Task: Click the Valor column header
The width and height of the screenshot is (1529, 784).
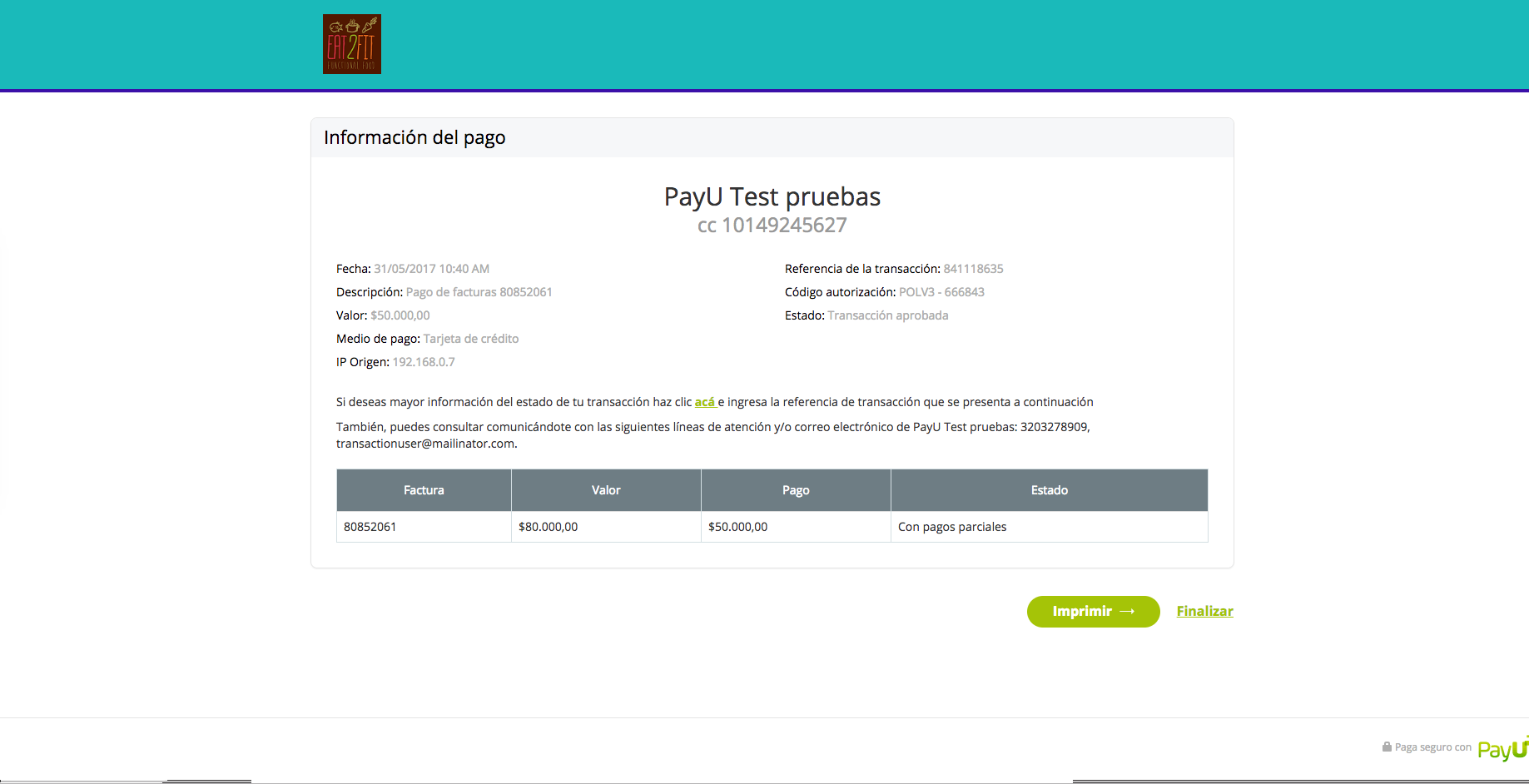Action: click(x=605, y=490)
